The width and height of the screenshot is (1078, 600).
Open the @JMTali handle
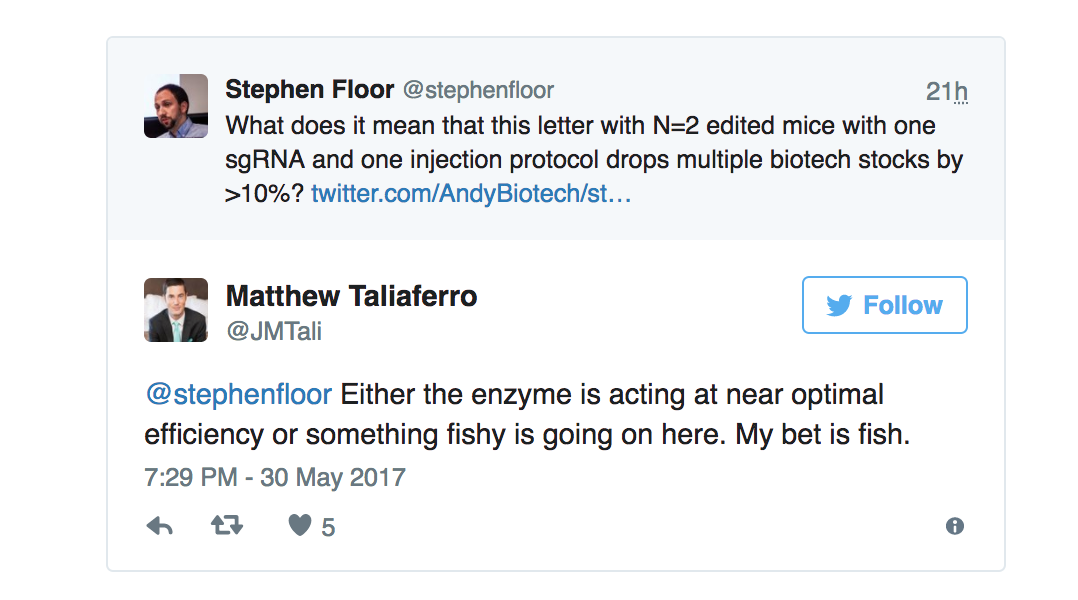click(x=274, y=331)
